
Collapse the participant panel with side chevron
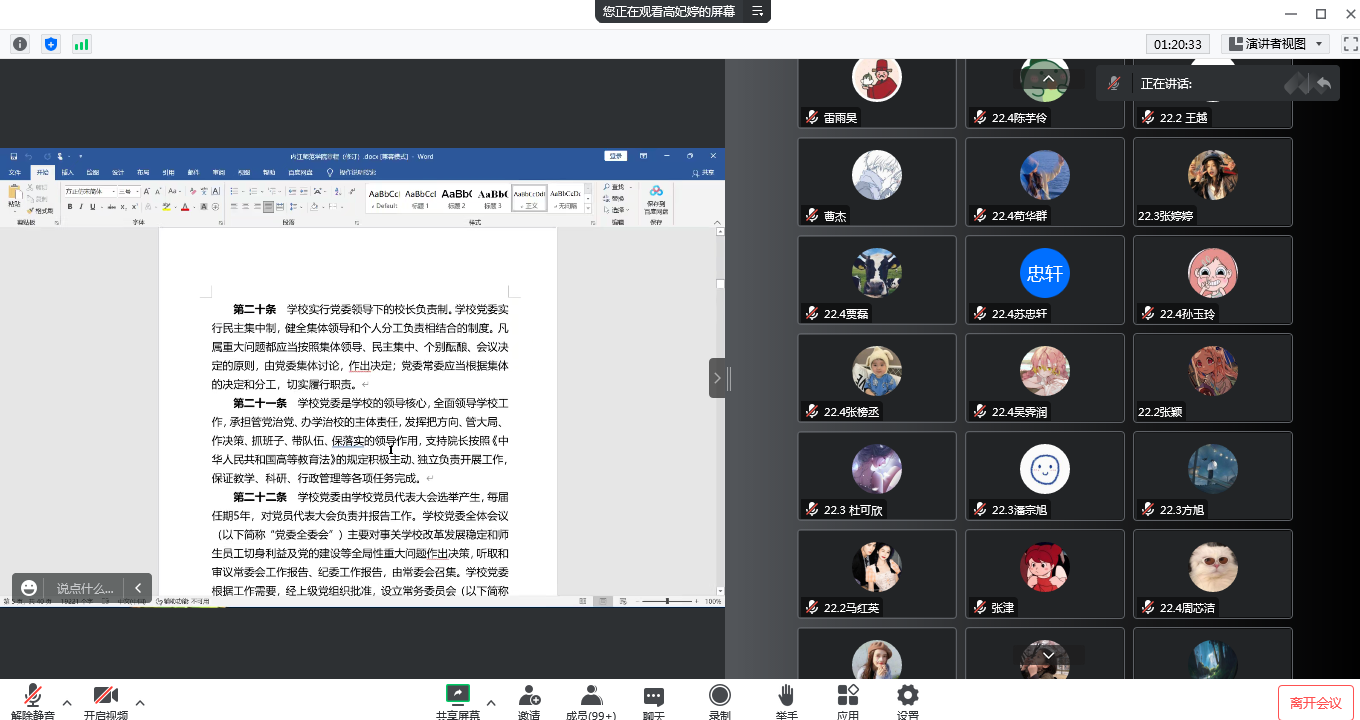click(717, 378)
